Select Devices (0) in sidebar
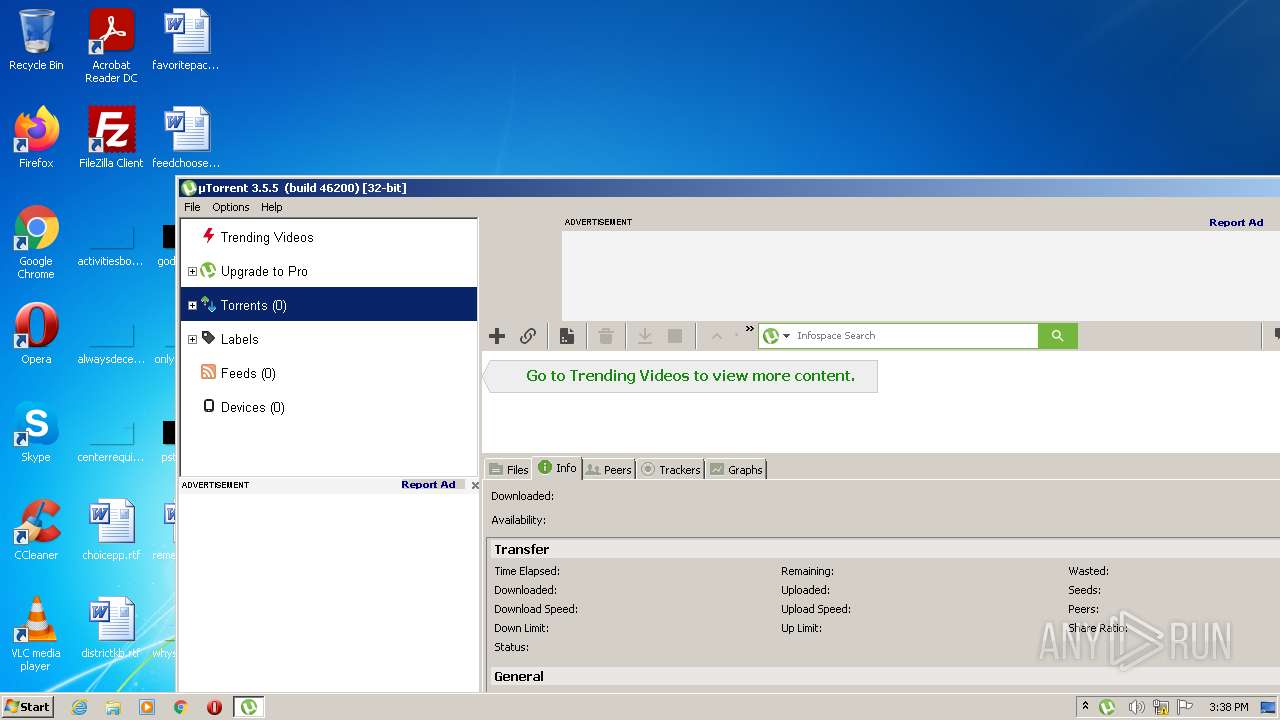1280x720 pixels. pyautogui.click(x=252, y=407)
